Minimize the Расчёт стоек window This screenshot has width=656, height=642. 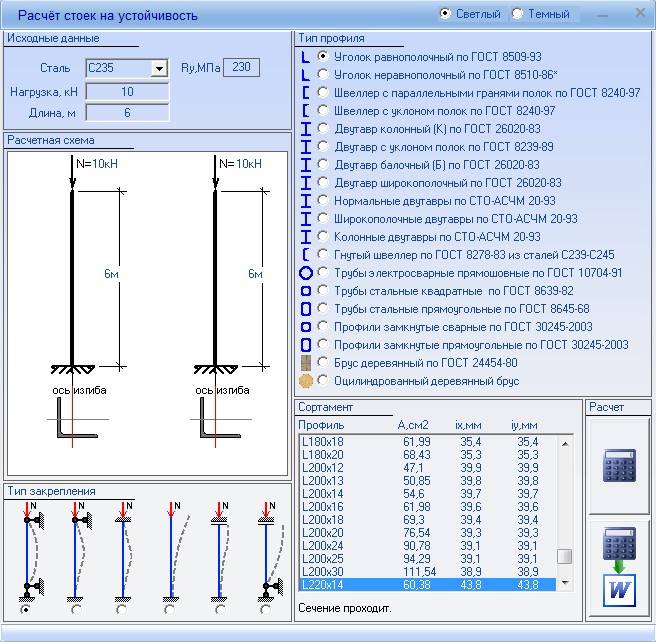click(x=602, y=15)
